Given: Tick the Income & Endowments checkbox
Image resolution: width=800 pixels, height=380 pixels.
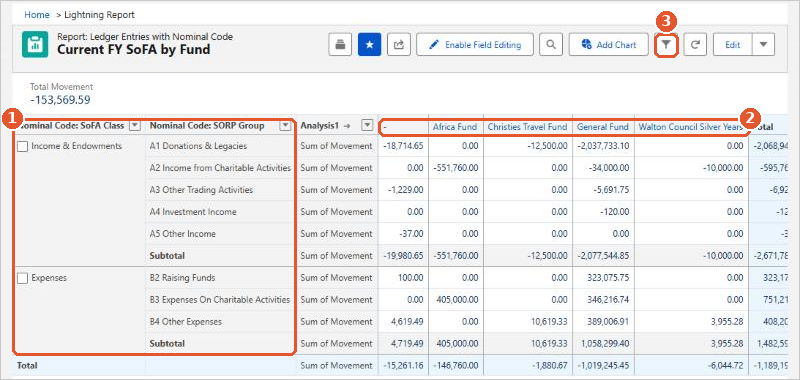Looking at the screenshot, I should point(22,146).
